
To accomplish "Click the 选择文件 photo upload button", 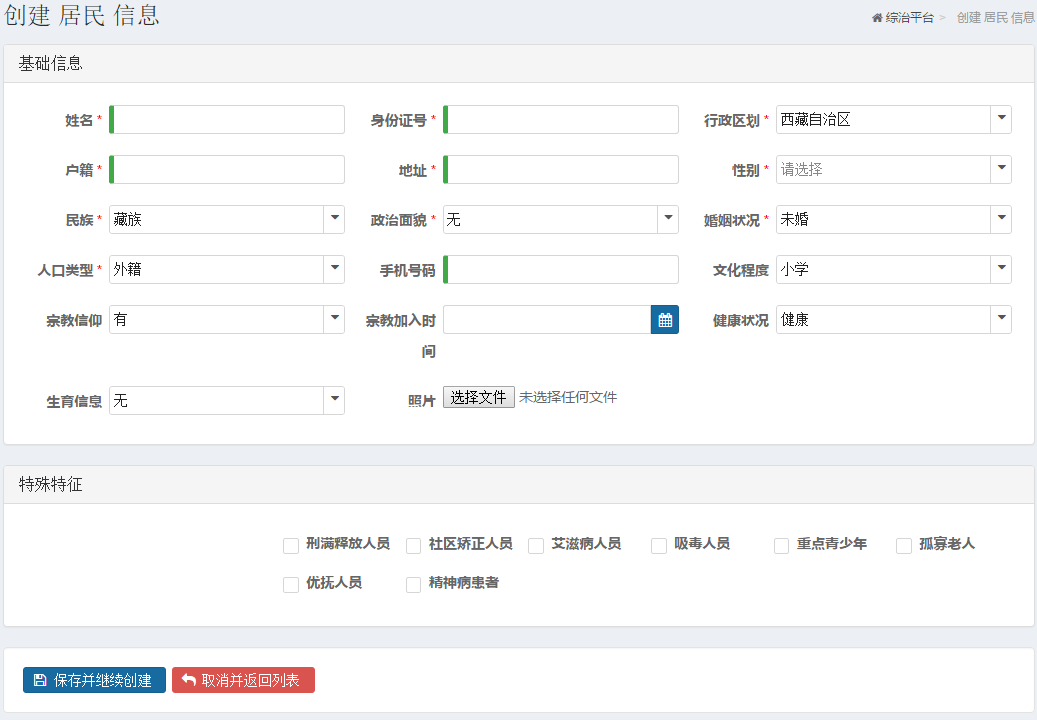I will click(x=479, y=397).
